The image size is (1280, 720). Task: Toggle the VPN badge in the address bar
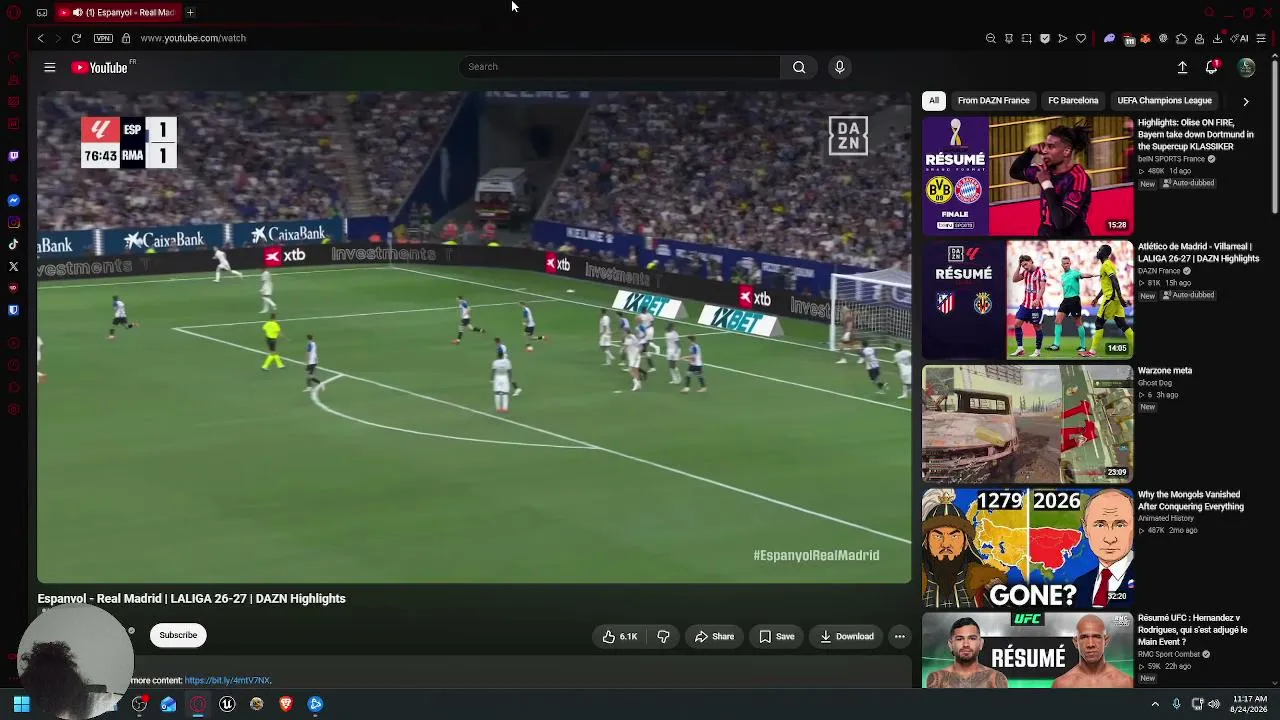point(103,38)
